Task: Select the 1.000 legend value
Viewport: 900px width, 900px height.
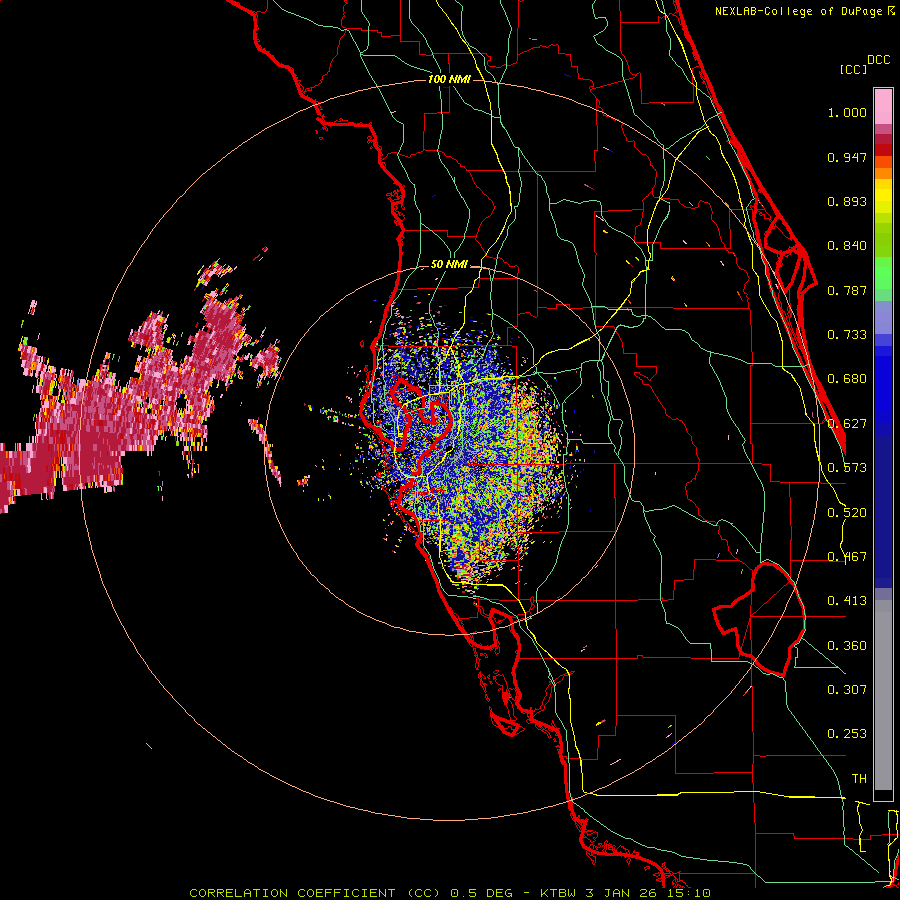Action: pos(847,112)
